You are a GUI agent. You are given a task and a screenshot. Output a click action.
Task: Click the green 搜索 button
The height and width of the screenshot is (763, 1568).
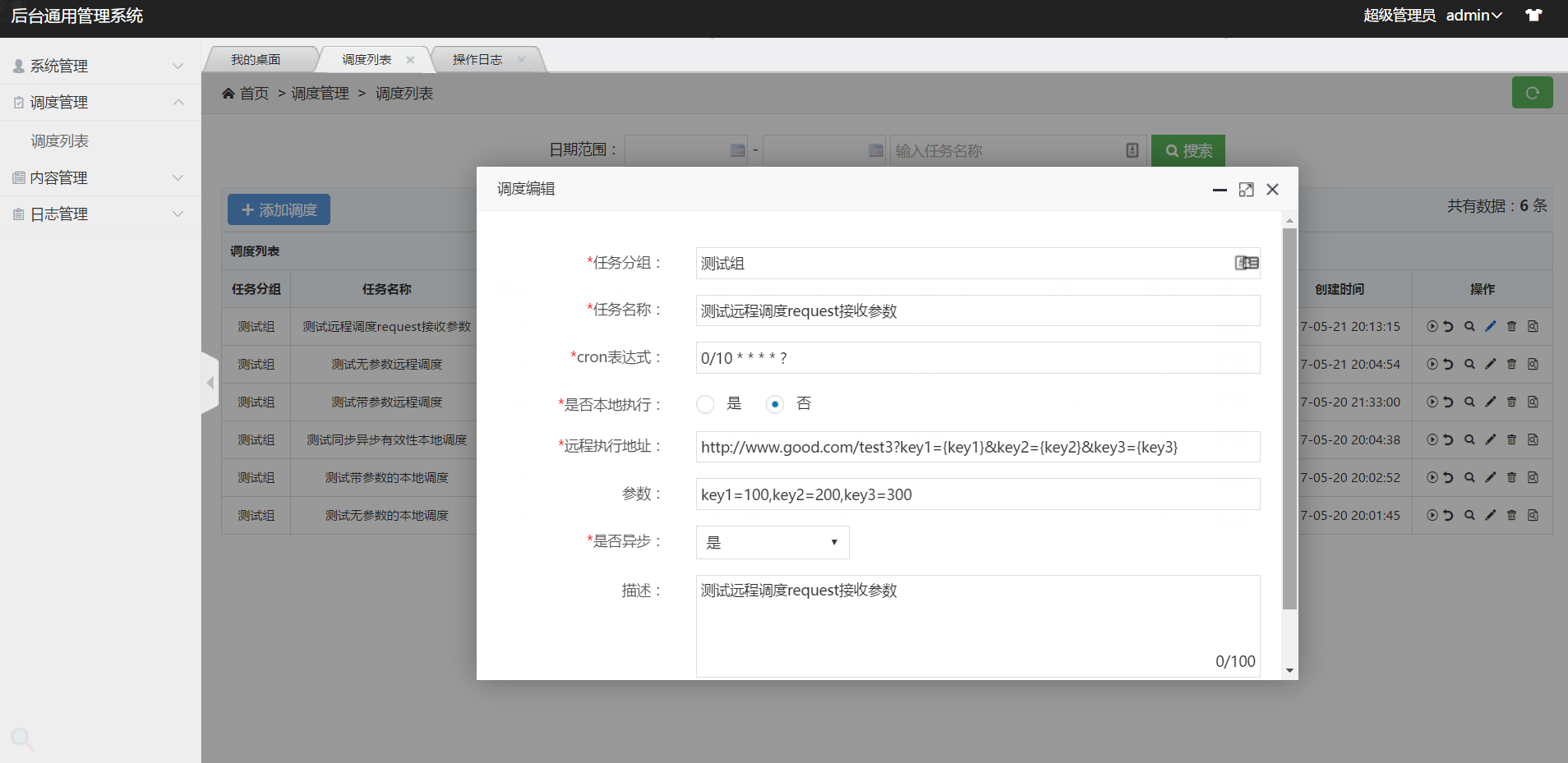pos(1188,150)
